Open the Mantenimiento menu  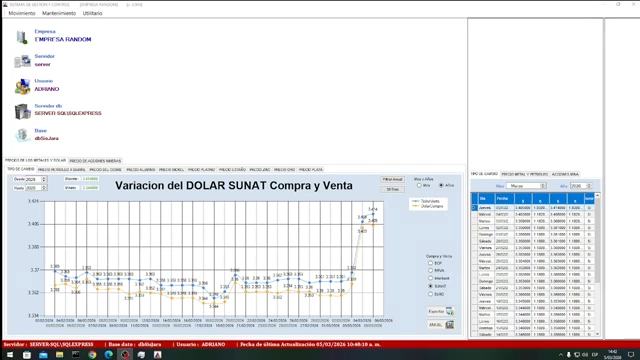point(59,13)
